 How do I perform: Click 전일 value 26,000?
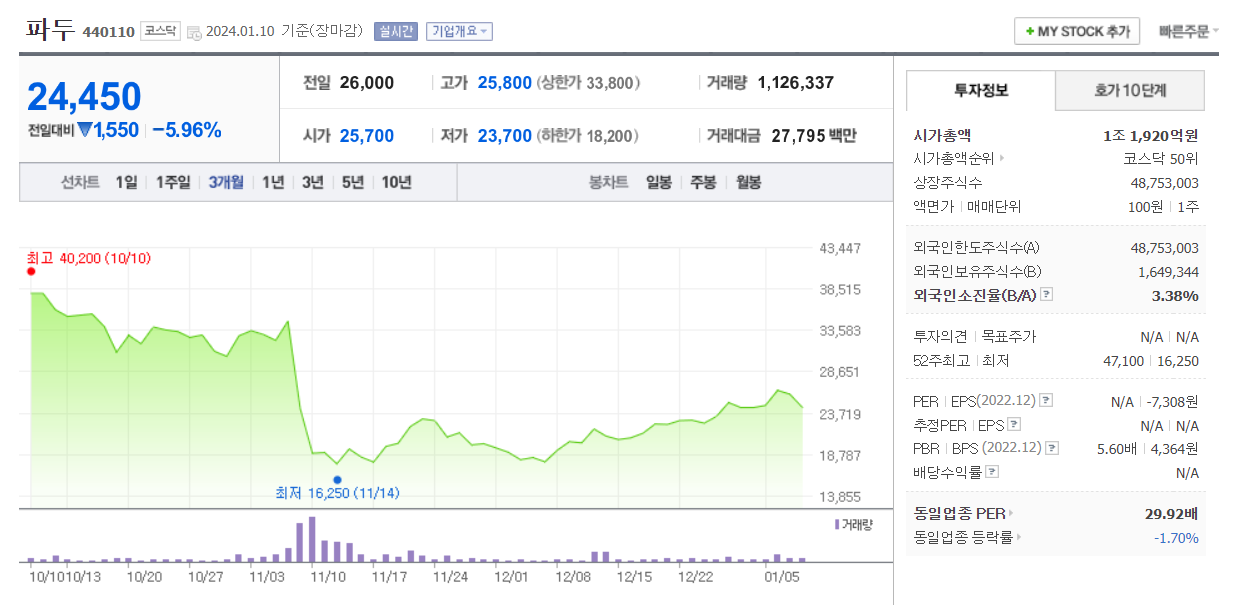367,83
